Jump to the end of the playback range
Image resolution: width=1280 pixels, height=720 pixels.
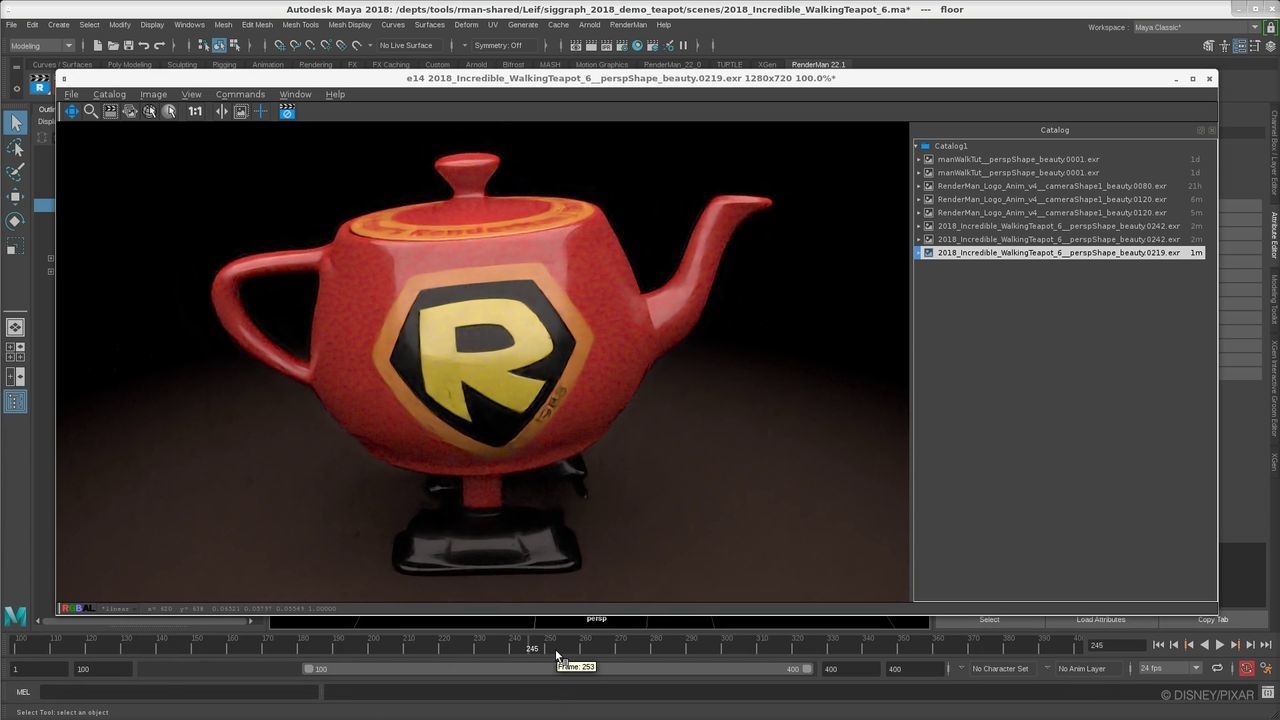1266,645
